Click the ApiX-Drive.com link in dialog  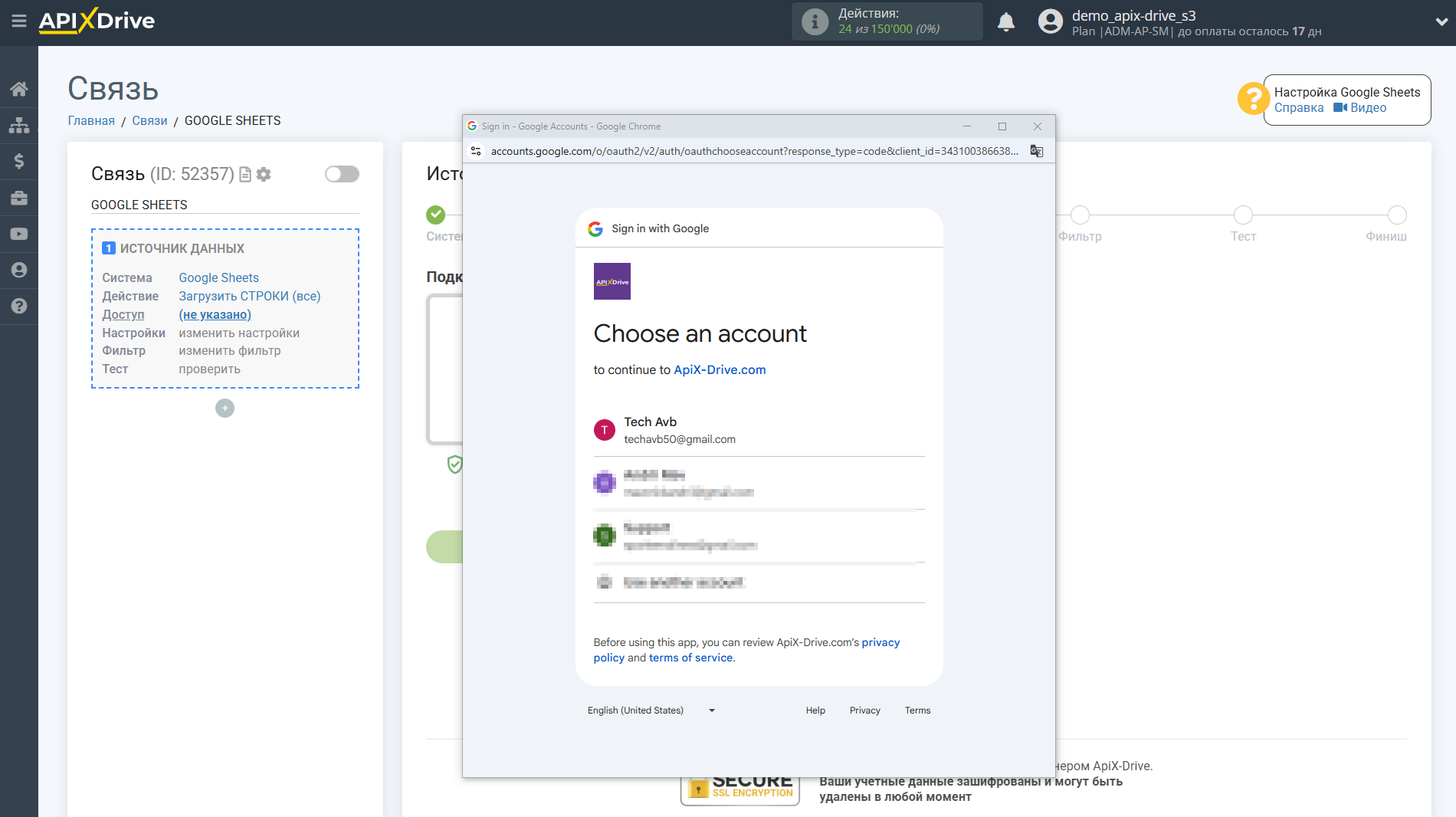[x=720, y=369]
